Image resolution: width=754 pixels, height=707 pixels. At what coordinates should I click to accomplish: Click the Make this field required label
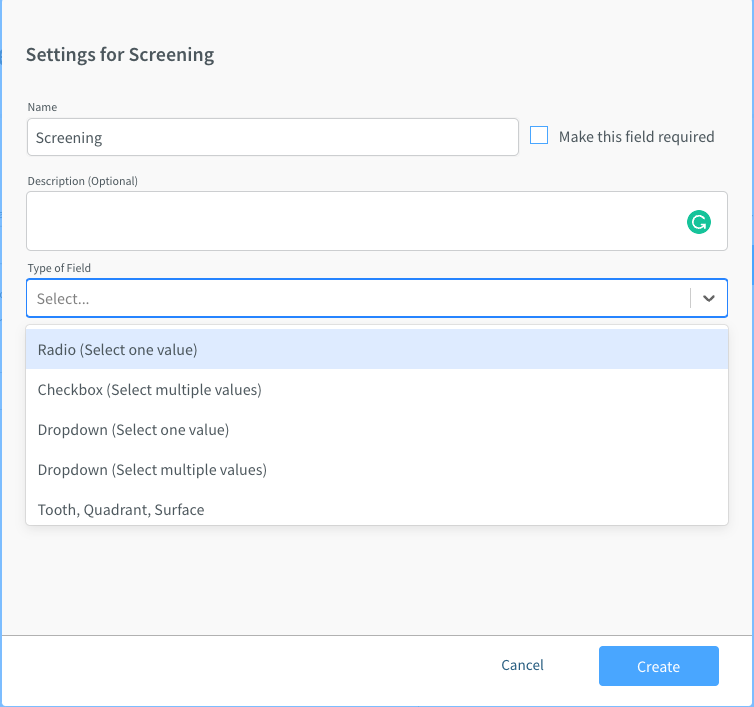point(636,137)
